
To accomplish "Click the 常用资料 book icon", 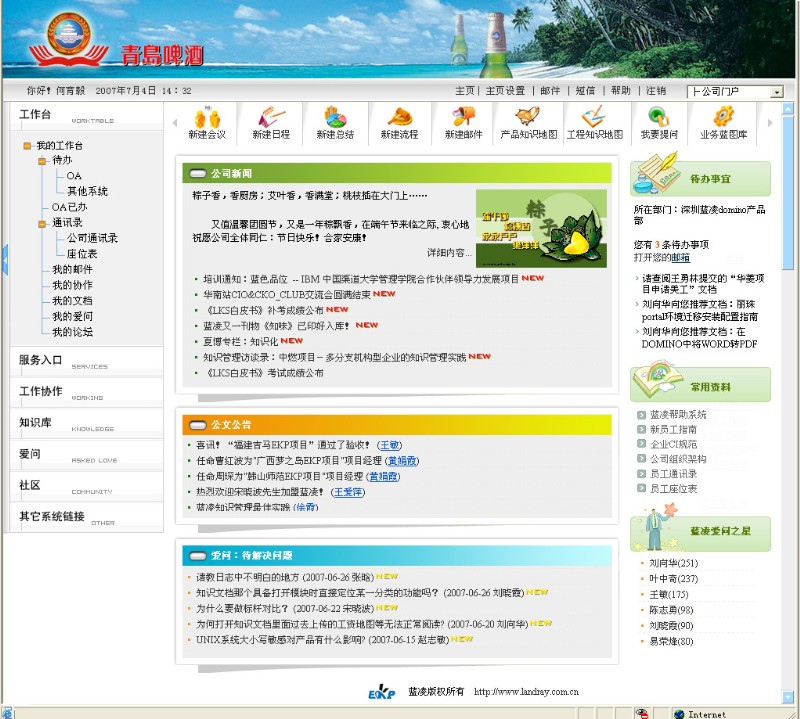I will coord(658,380).
